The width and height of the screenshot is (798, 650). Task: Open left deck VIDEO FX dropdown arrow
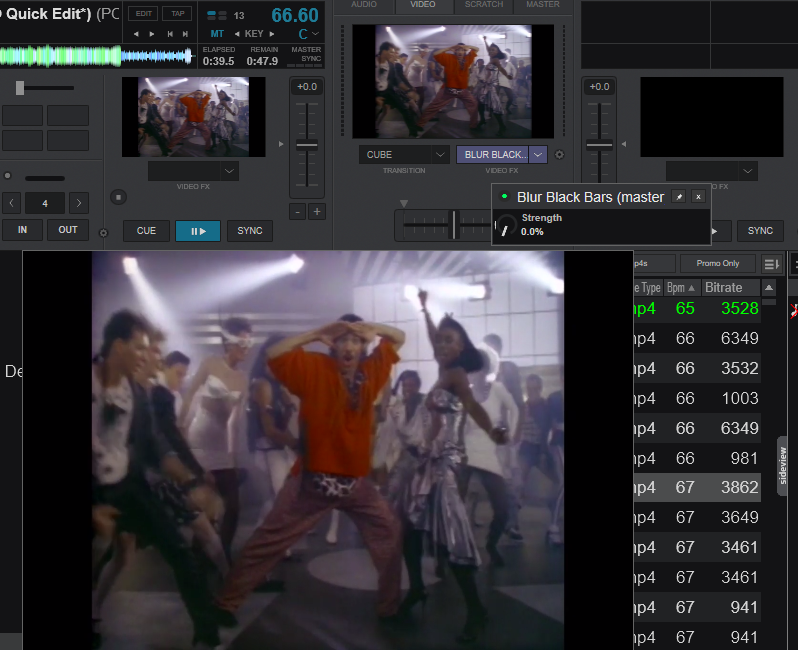pos(230,171)
